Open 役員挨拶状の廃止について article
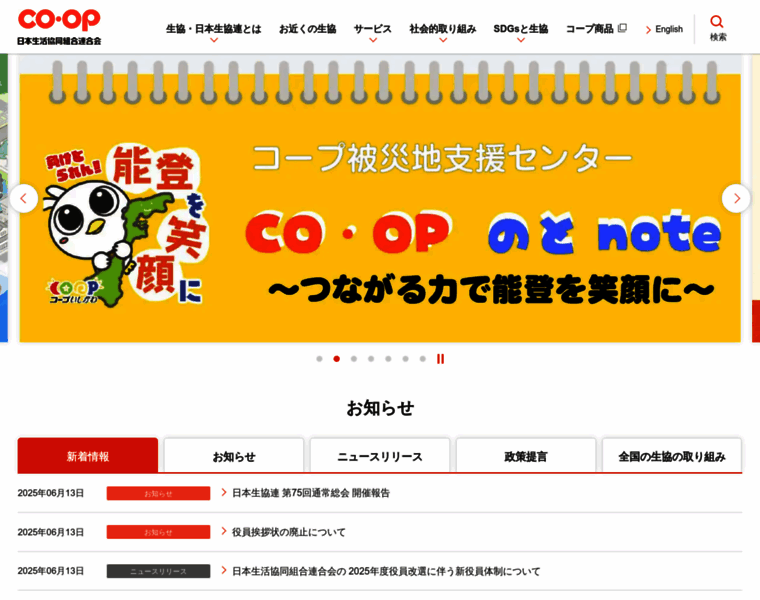Screen dimensions: 760x600 tap(289, 532)
